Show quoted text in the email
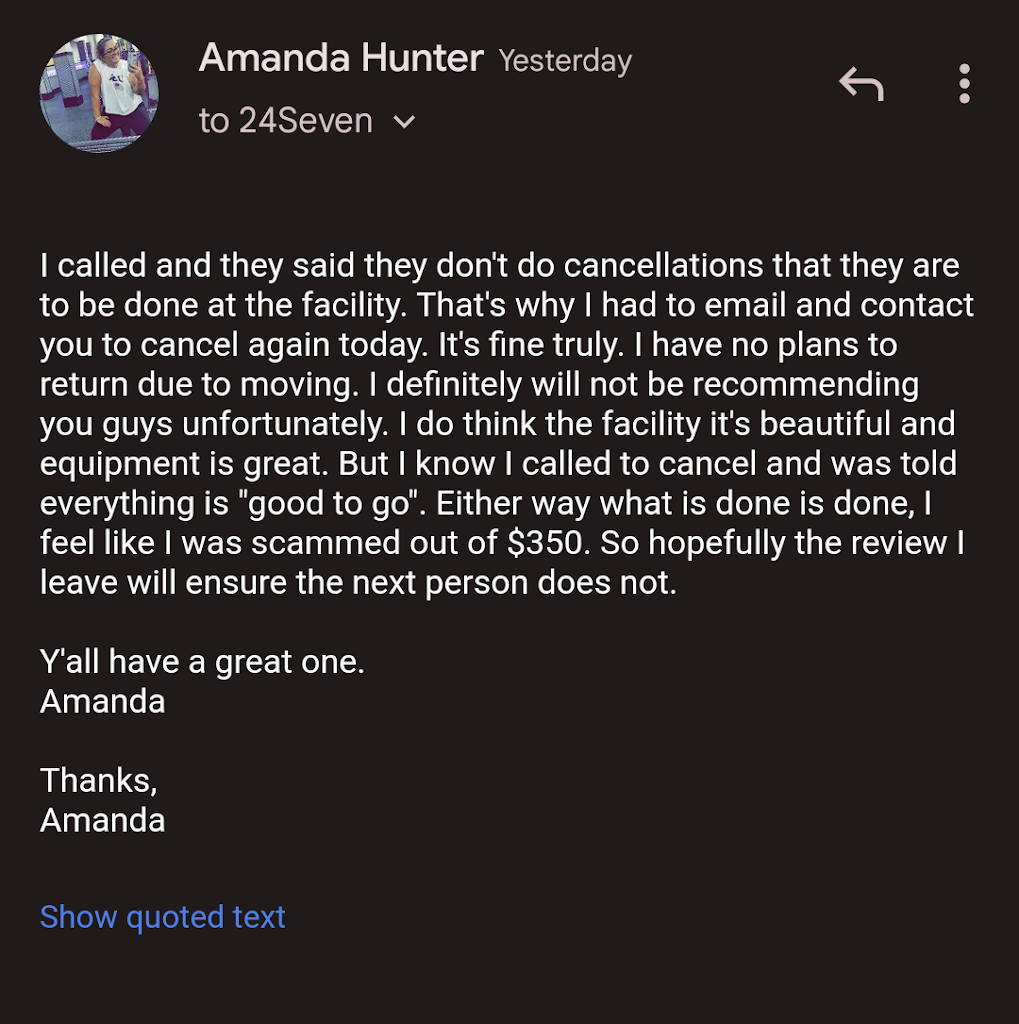The width and height of the screenshot is (1019, 1024). 163,916
